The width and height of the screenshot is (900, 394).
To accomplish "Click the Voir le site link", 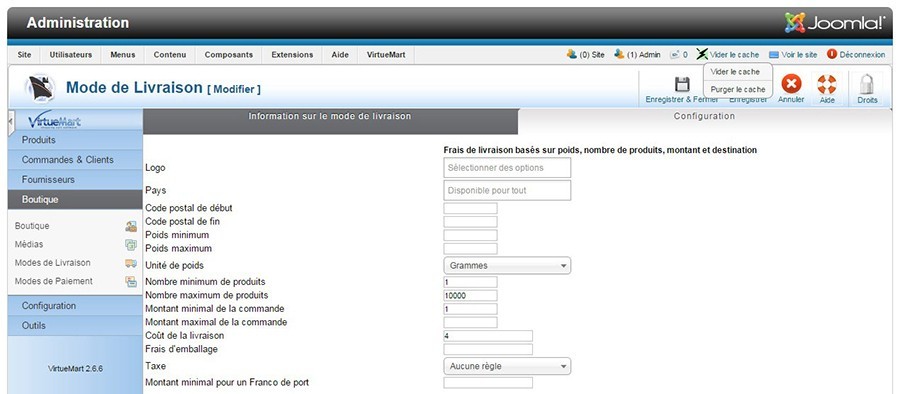I will point(799,55).
